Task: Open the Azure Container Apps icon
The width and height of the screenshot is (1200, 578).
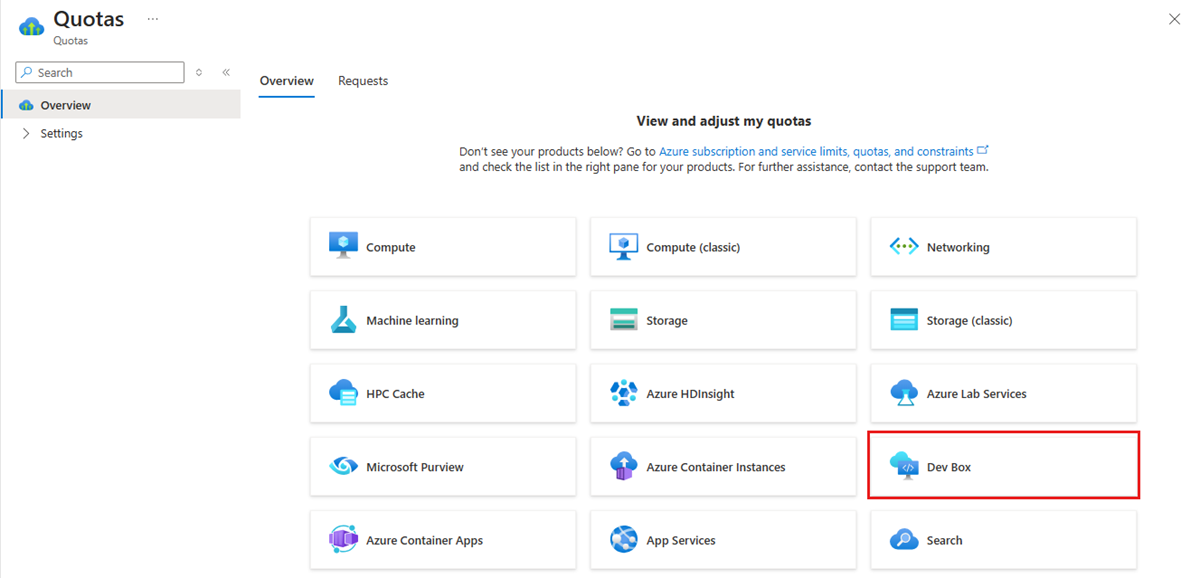Action: coord(343,540)
